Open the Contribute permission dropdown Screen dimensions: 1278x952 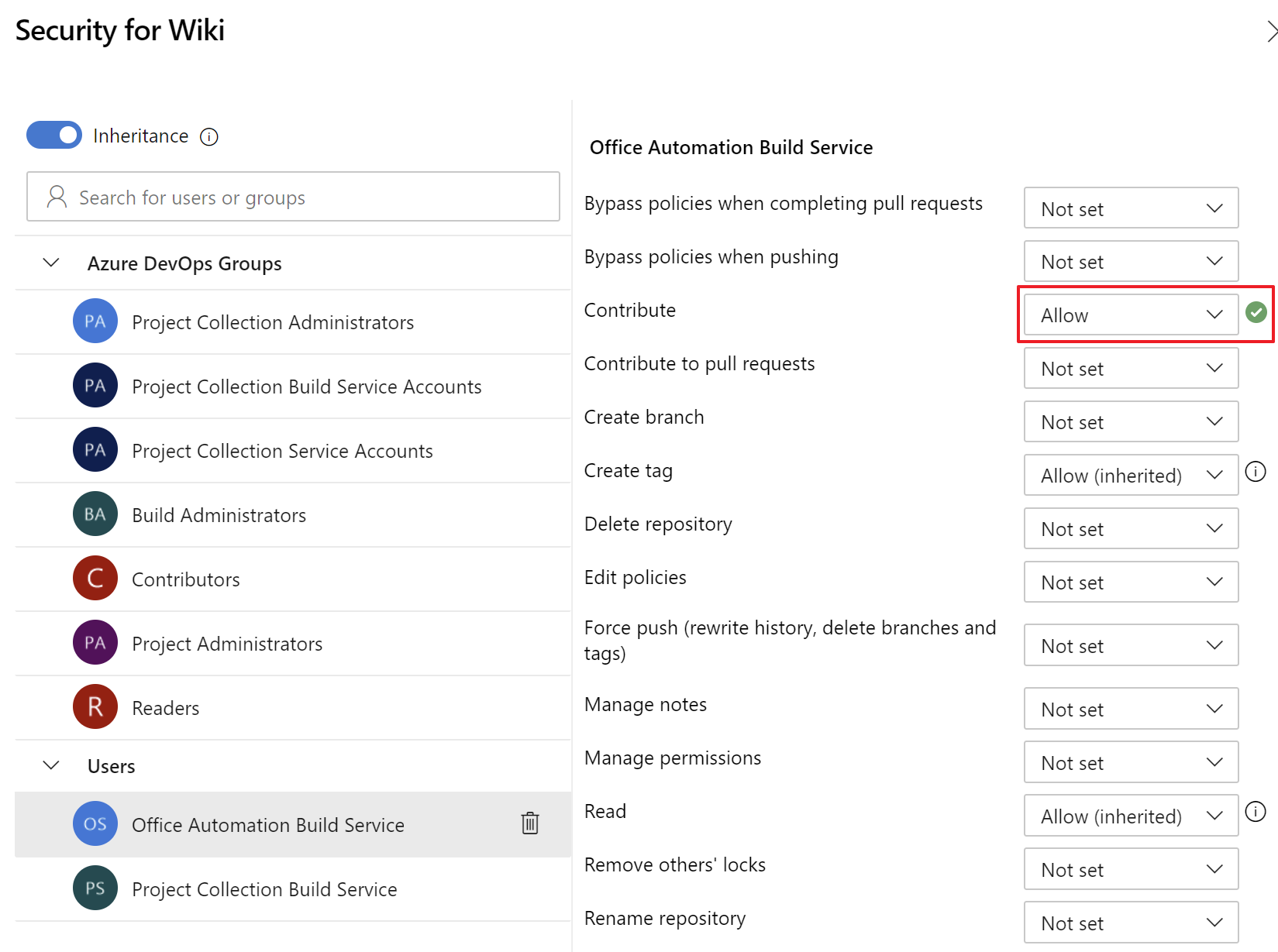tap(1131, 314)
